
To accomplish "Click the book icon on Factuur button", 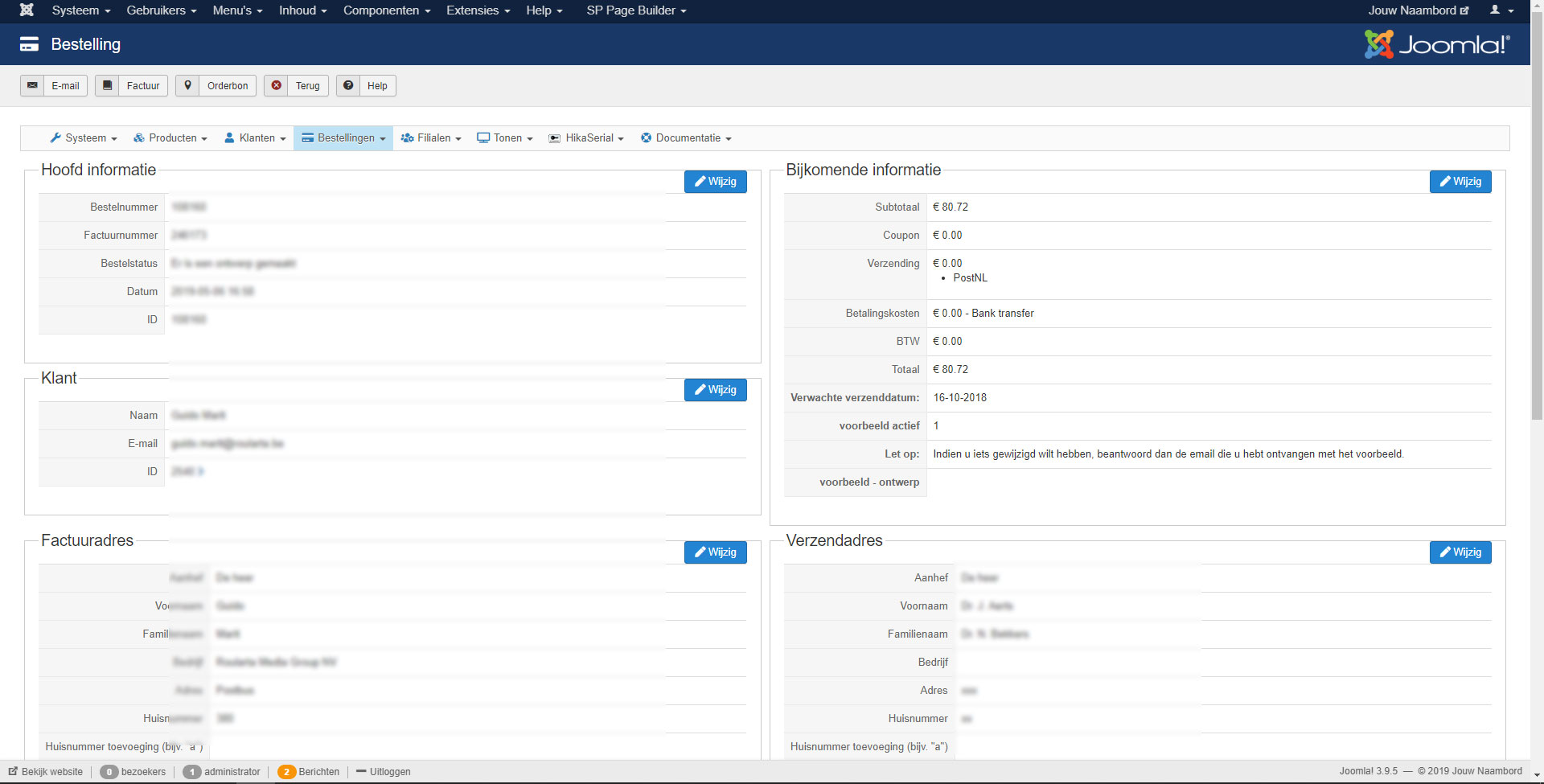I will 107,85.
